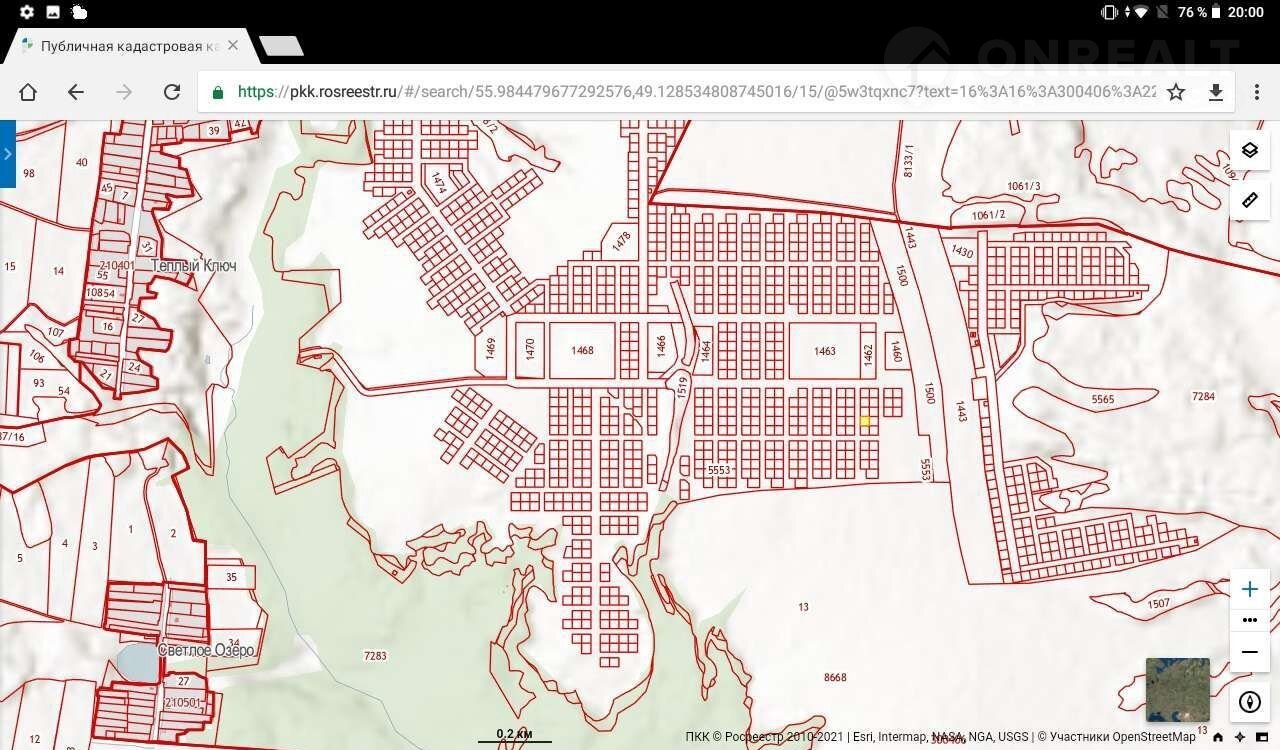Viewport: 1280px width, 750px height.
Task: Expand the blue left side panel
Action: (8, 154)
